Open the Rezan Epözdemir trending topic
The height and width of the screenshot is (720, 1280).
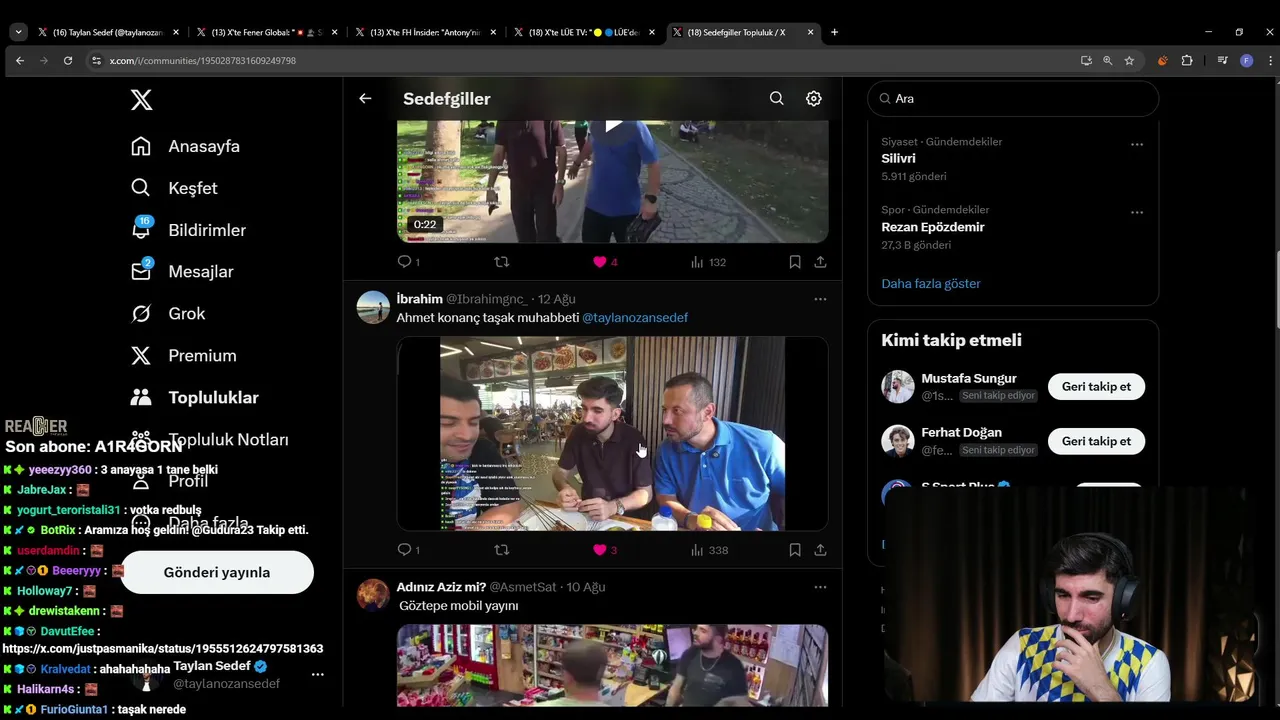935,227
